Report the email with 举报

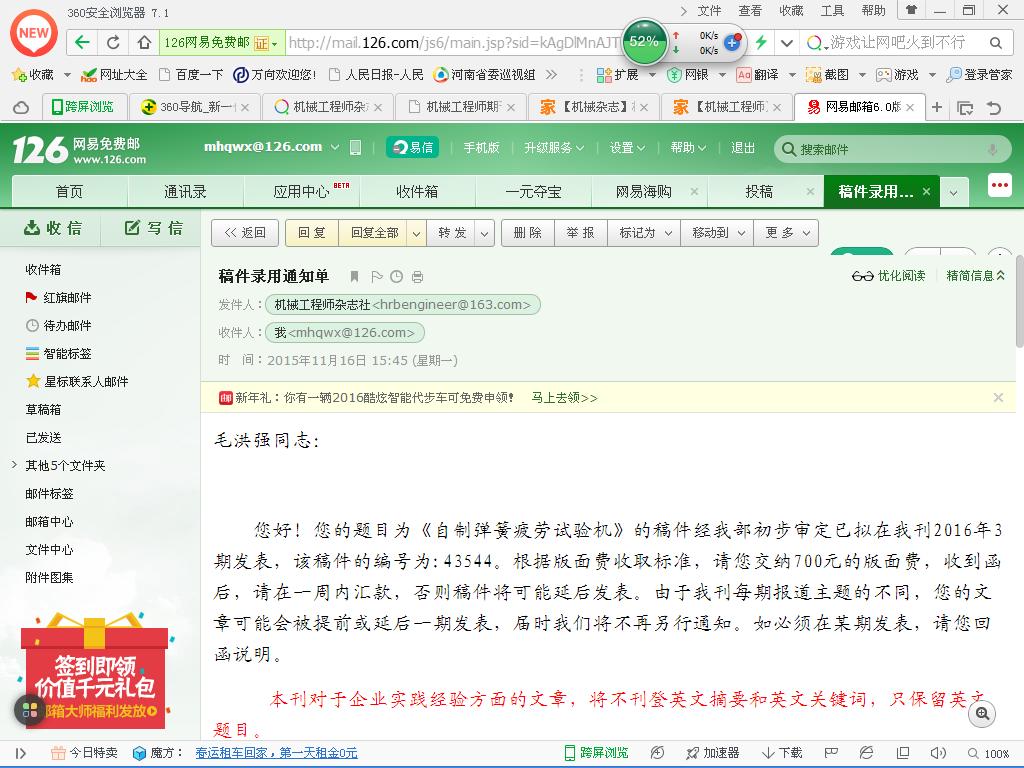[581, 233]
